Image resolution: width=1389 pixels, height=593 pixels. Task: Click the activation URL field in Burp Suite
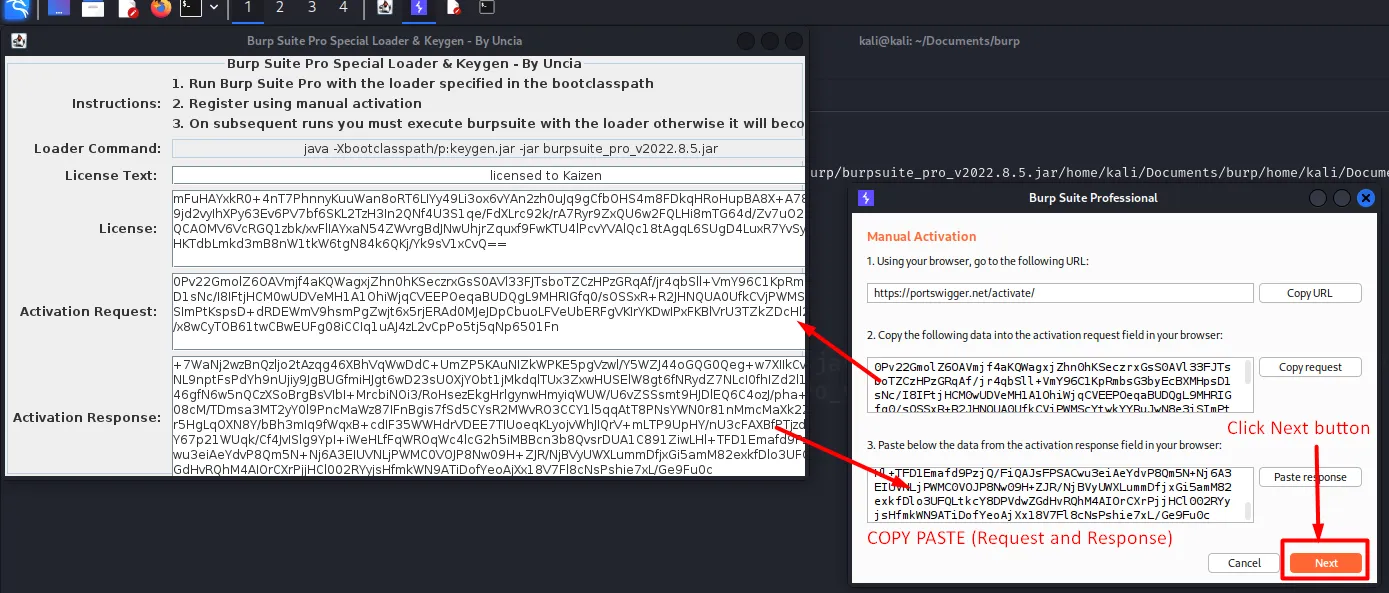(1060, 293)
